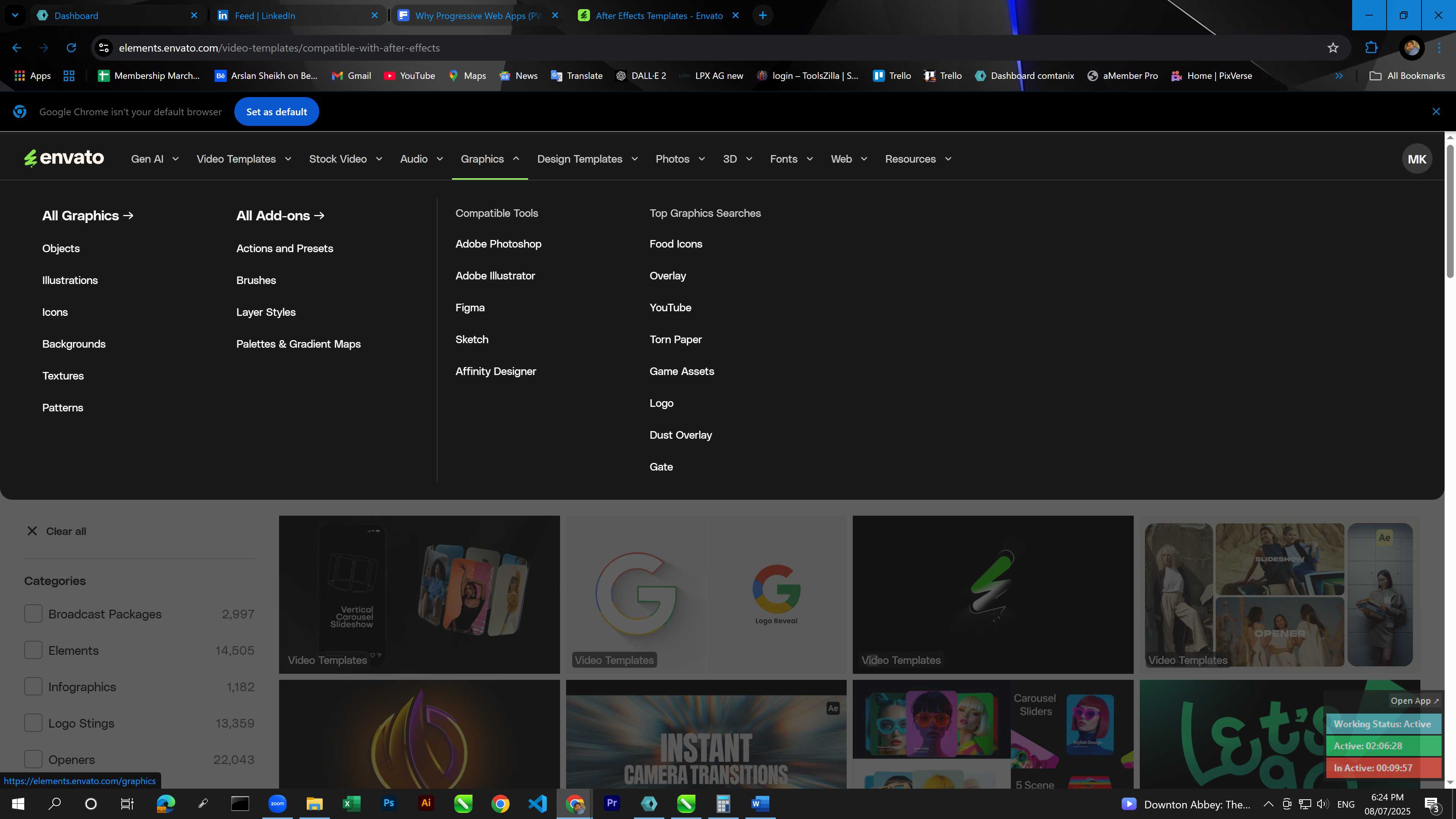Expand the Fonts menu

point(791,159)
